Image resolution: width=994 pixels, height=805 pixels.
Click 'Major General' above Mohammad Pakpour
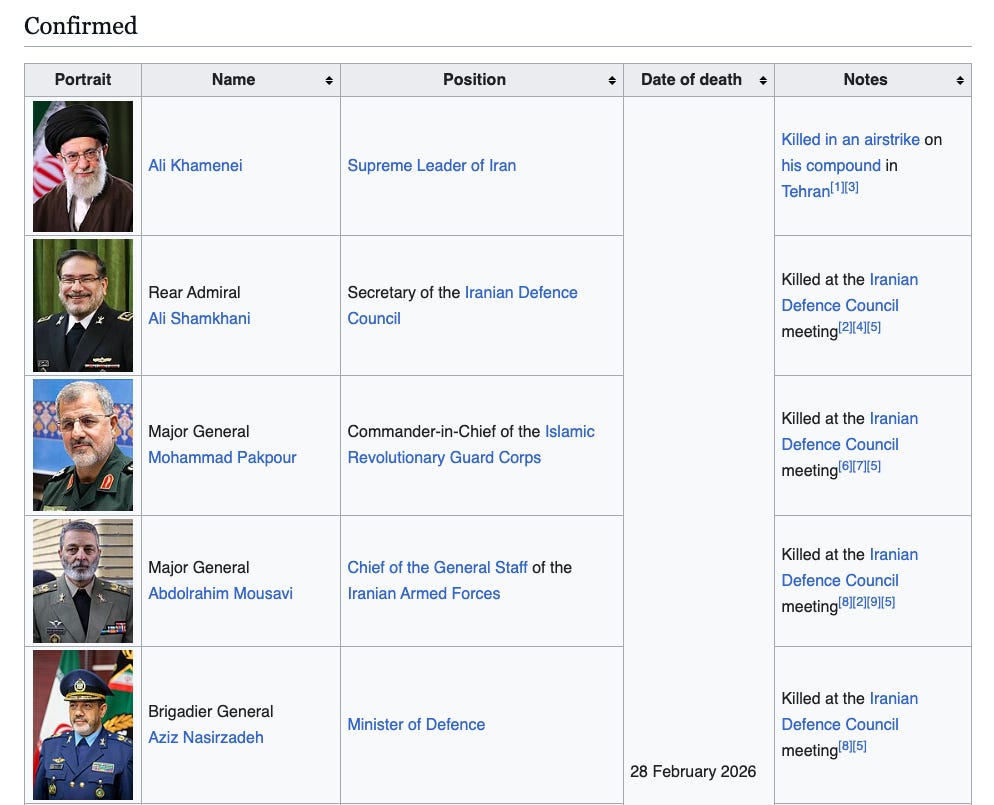pos(198,432)
